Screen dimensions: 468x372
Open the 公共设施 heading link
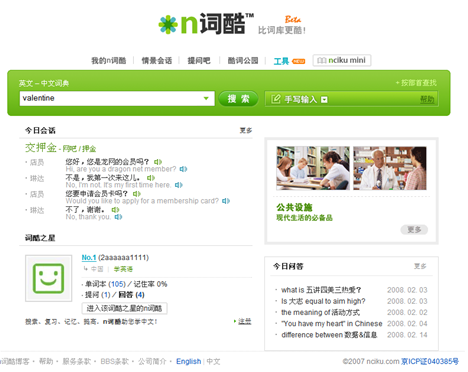click(294, 207)
